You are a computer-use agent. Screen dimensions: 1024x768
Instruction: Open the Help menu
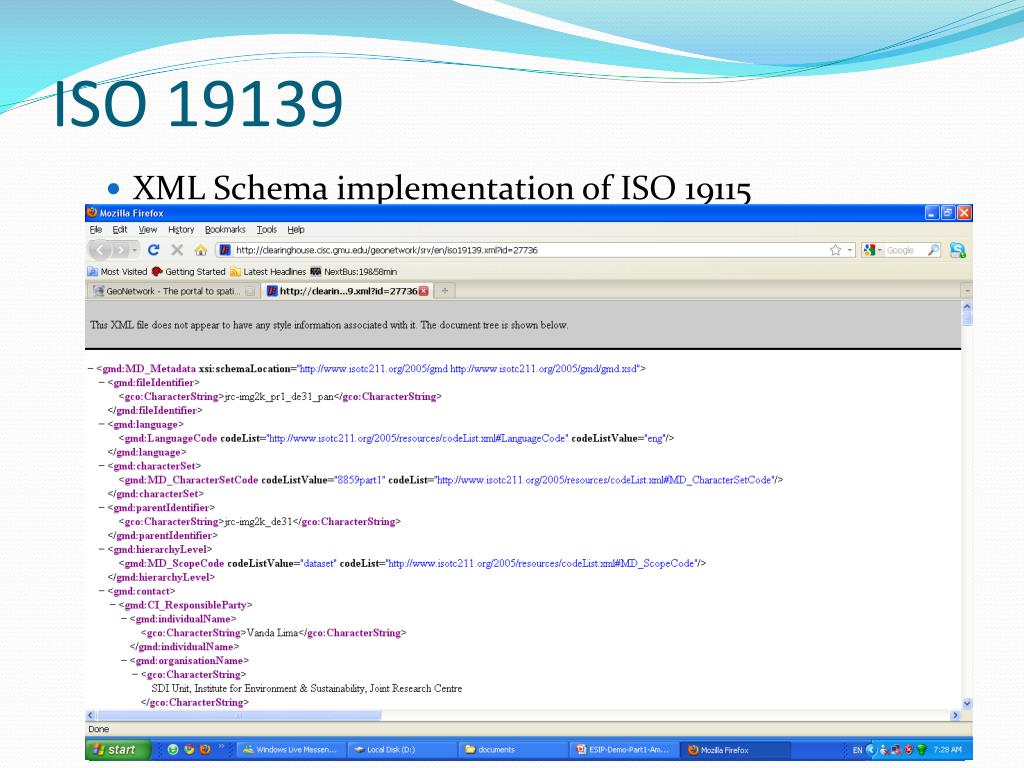pos(296,230)
